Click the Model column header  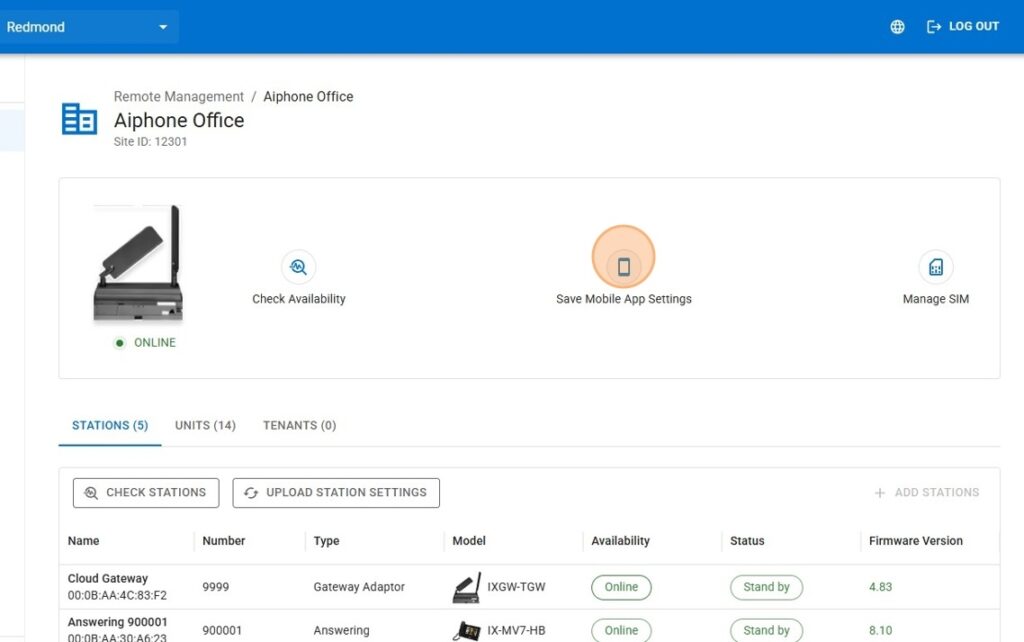pos(469,541)
